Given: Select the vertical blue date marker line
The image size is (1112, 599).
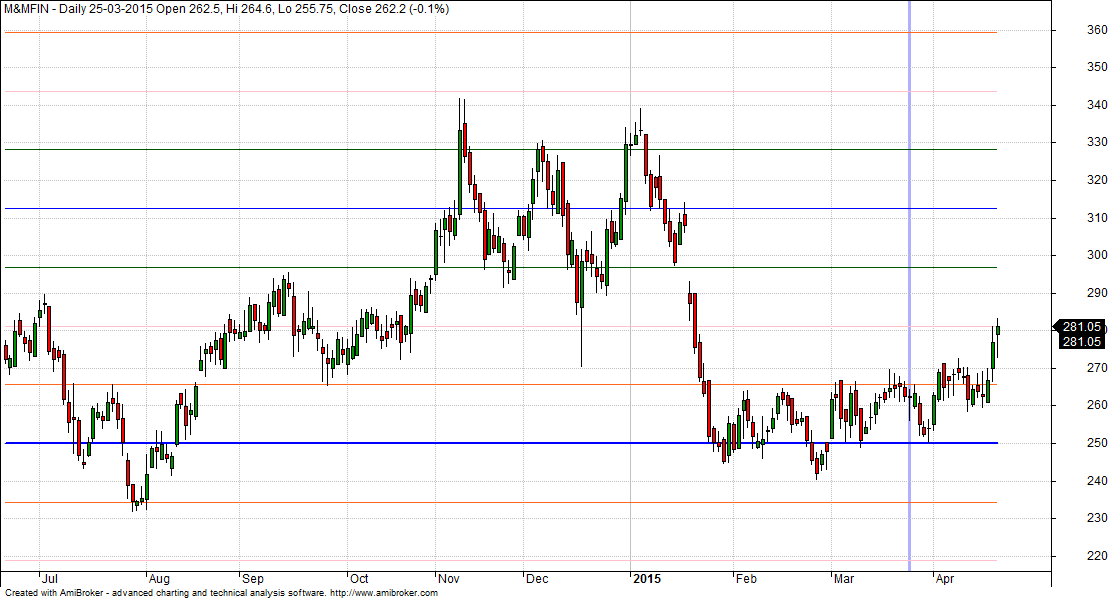Looking at the screenshot, I should click(x=909, y=300).
